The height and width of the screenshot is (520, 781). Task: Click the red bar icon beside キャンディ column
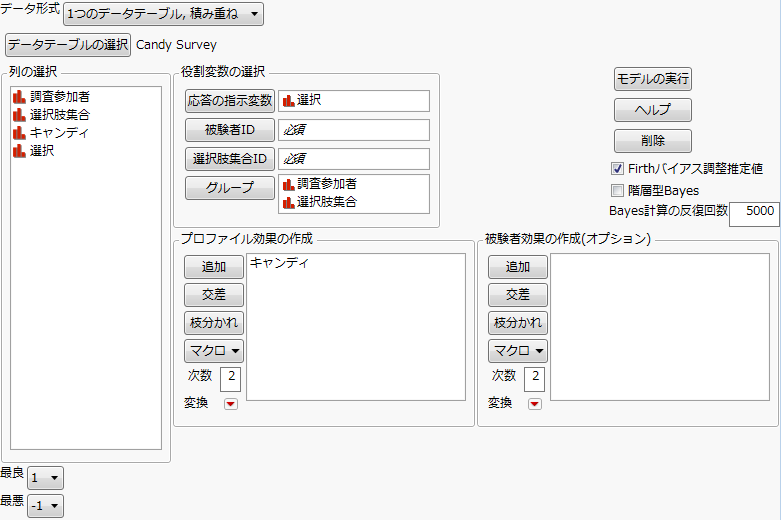19,133
